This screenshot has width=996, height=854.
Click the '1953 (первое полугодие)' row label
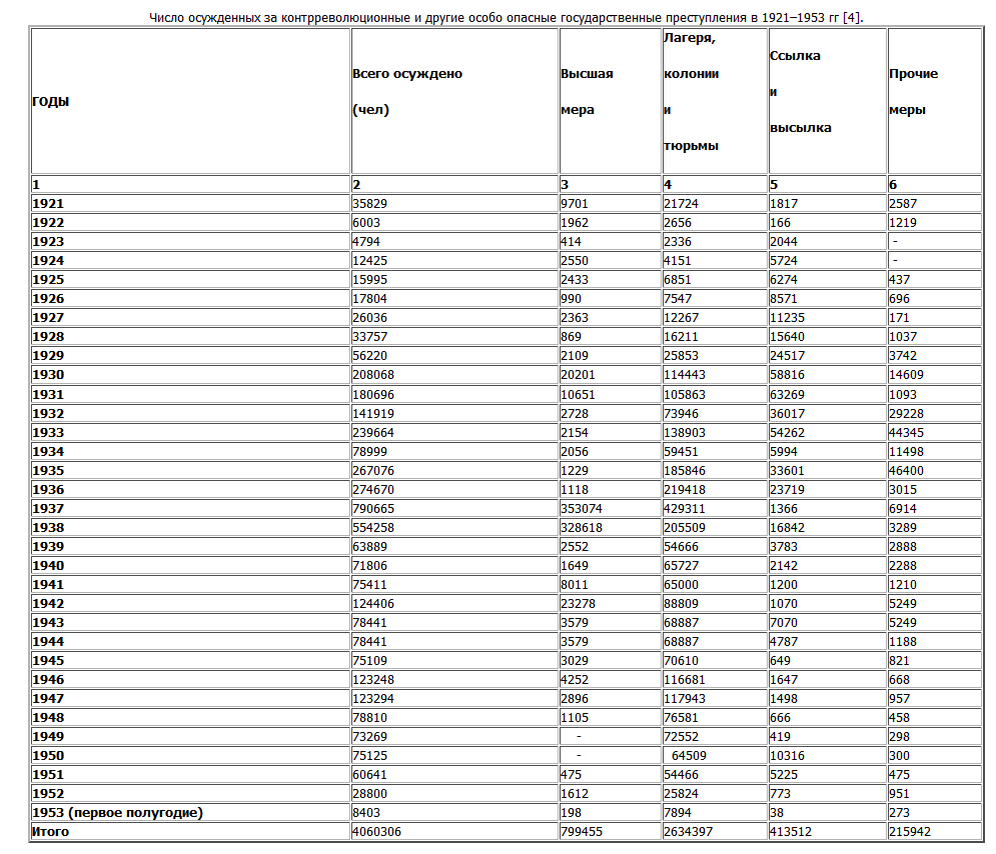pyautogui.click(x=191, y=813)
